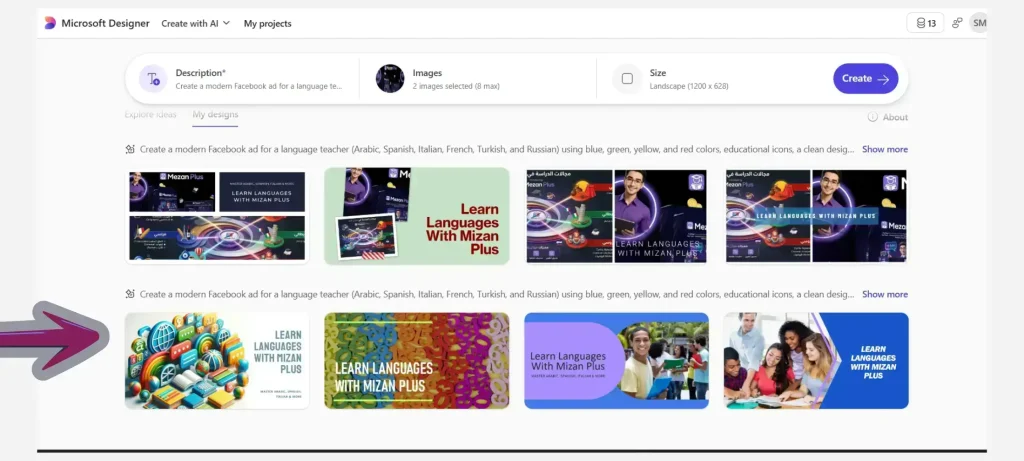Go to My projects
Viewport: 1024px width, 461px height.
coord(268,24)
